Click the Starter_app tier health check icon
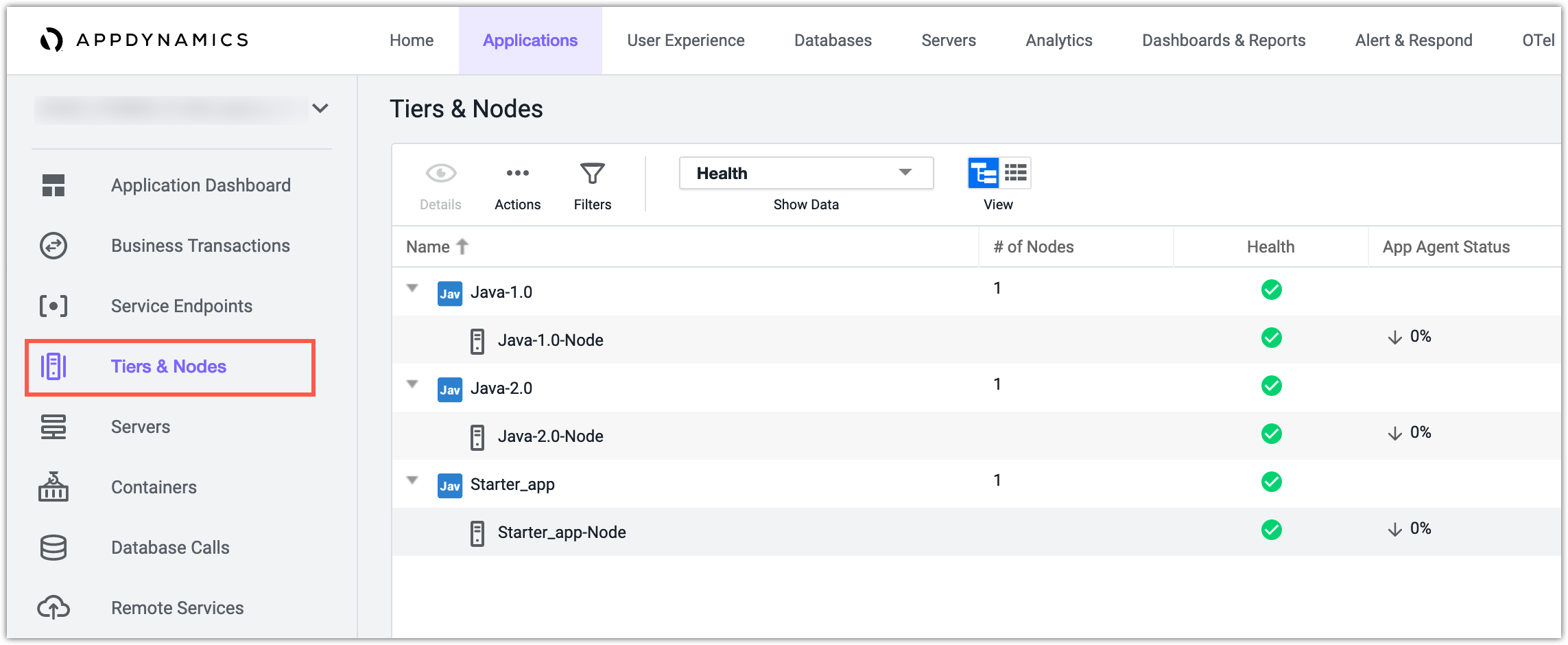This screenshot has width=1568, height=645. (x=1272, y=482)
